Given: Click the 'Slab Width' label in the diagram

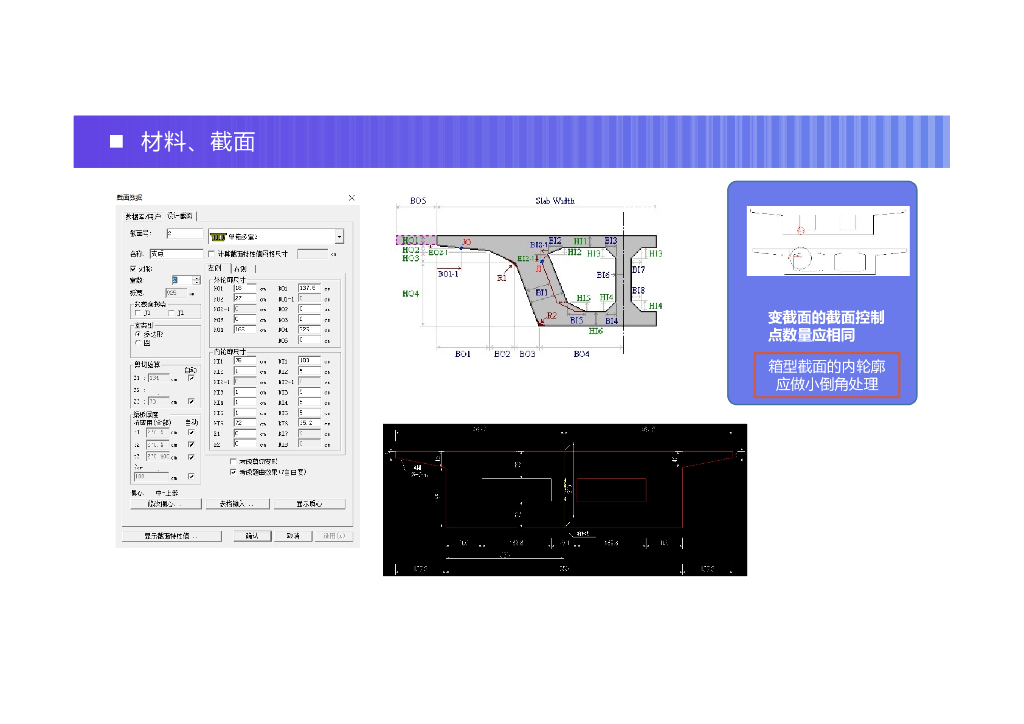Looking at the screenshot, I should pos(554,200).
